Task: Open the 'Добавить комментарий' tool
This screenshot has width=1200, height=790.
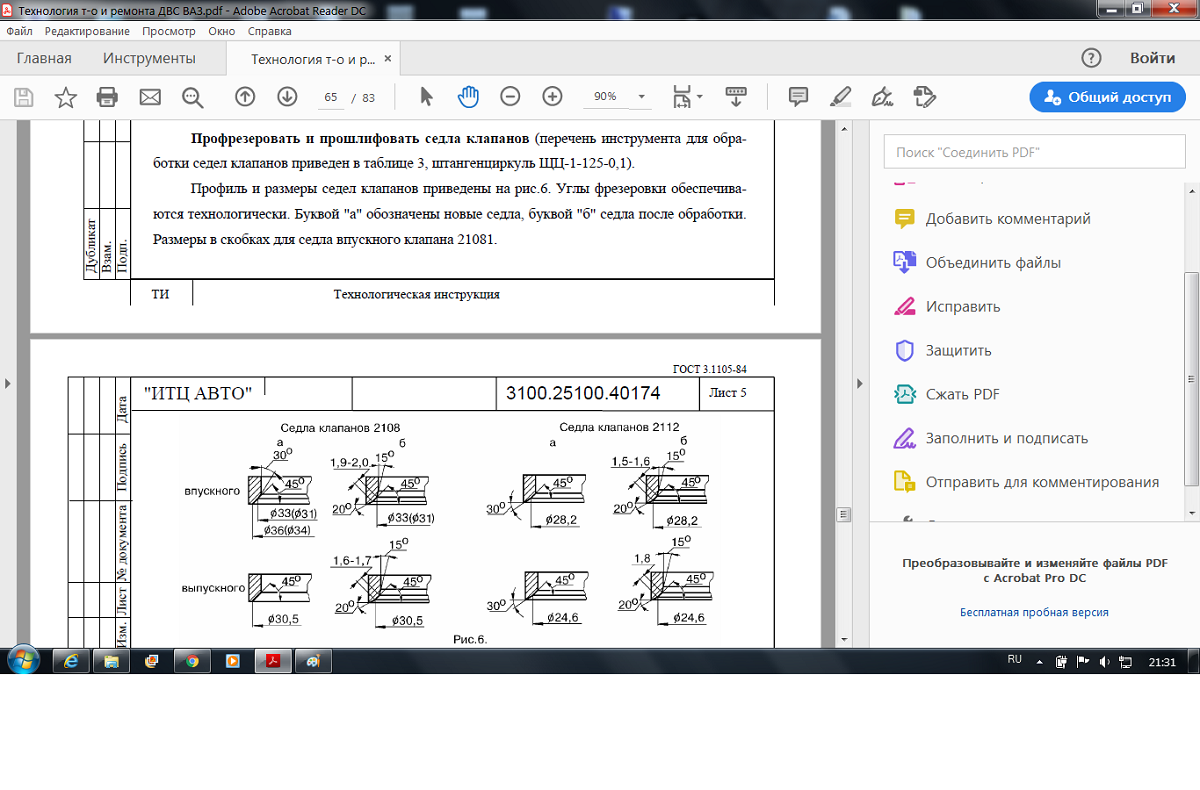Action: coord(1008,219)
